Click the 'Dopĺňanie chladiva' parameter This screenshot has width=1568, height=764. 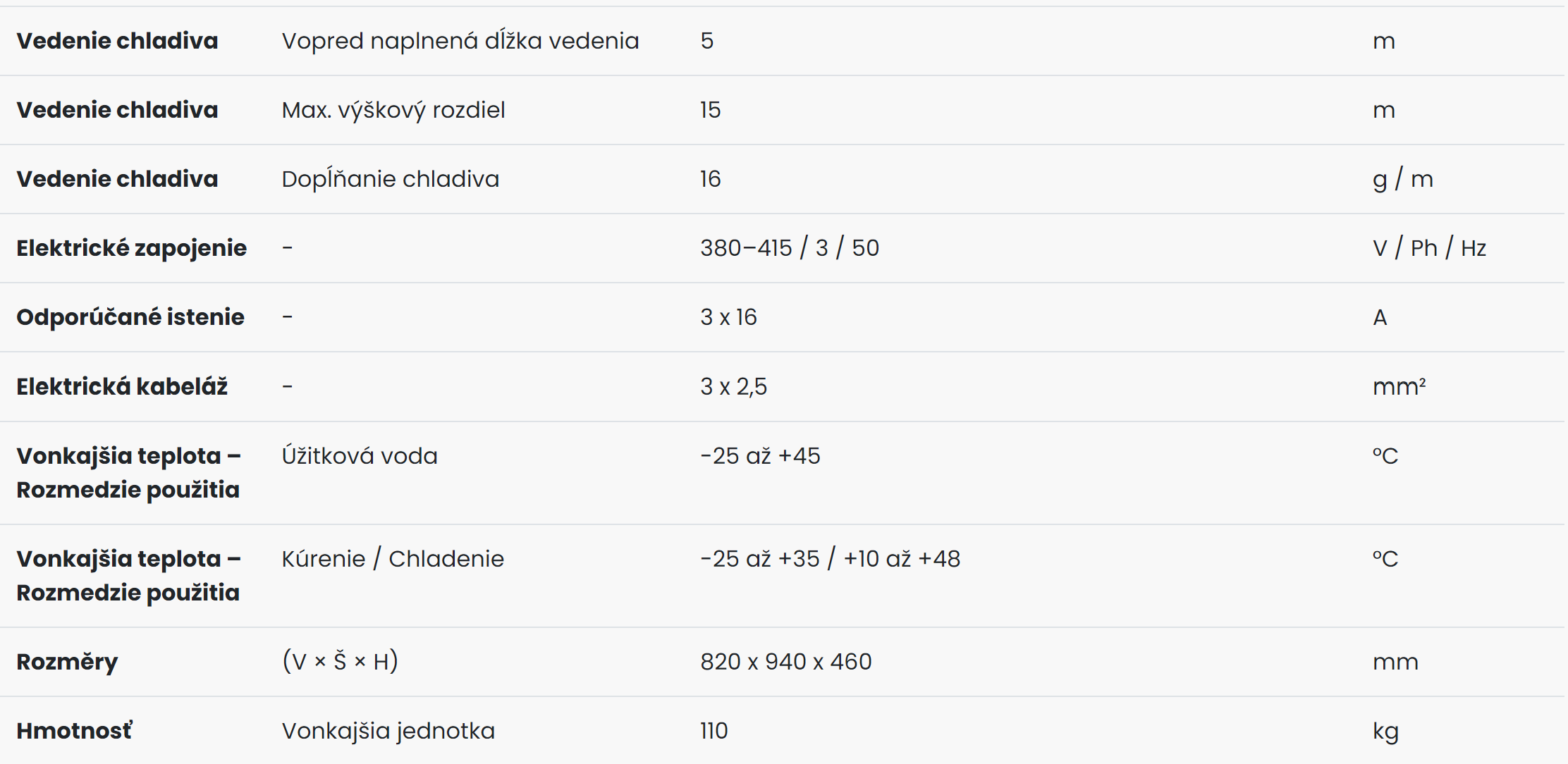(391, 178)
